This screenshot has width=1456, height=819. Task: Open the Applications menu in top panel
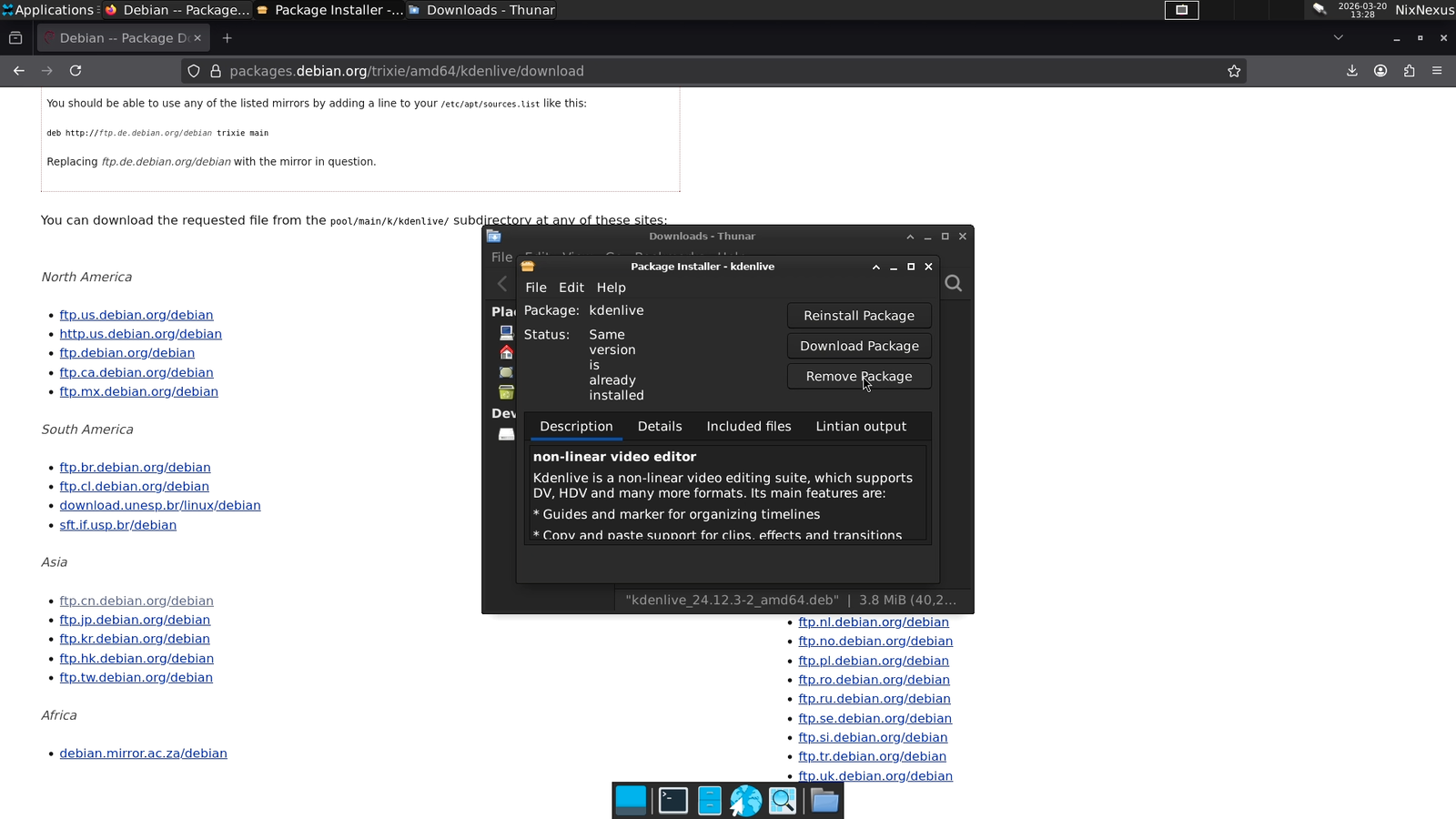pos(47,10)
